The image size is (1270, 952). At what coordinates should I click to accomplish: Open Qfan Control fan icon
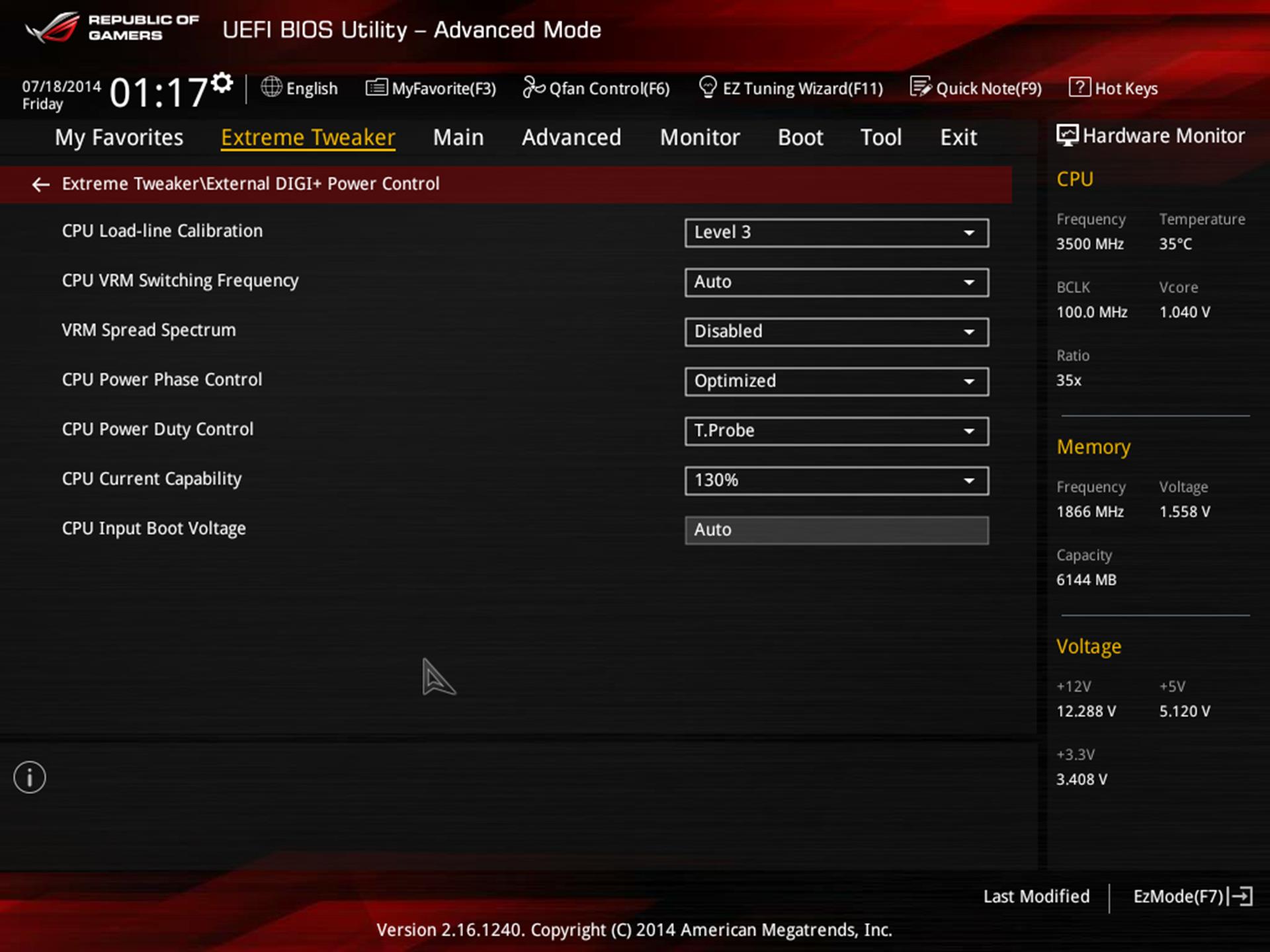(x=533, y=87)
